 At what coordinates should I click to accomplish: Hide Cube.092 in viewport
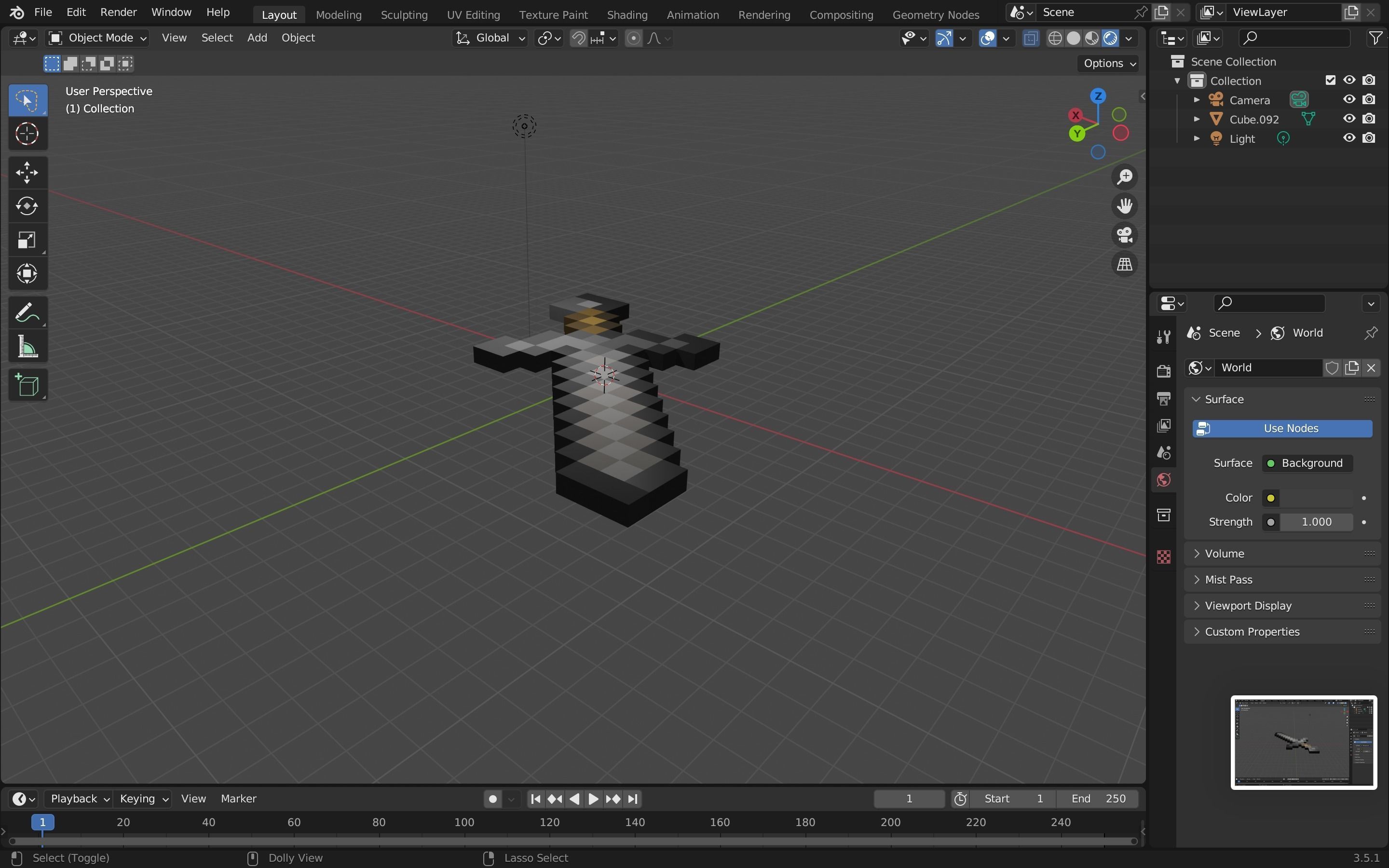pyautogui.click(x=1349, y=119)
